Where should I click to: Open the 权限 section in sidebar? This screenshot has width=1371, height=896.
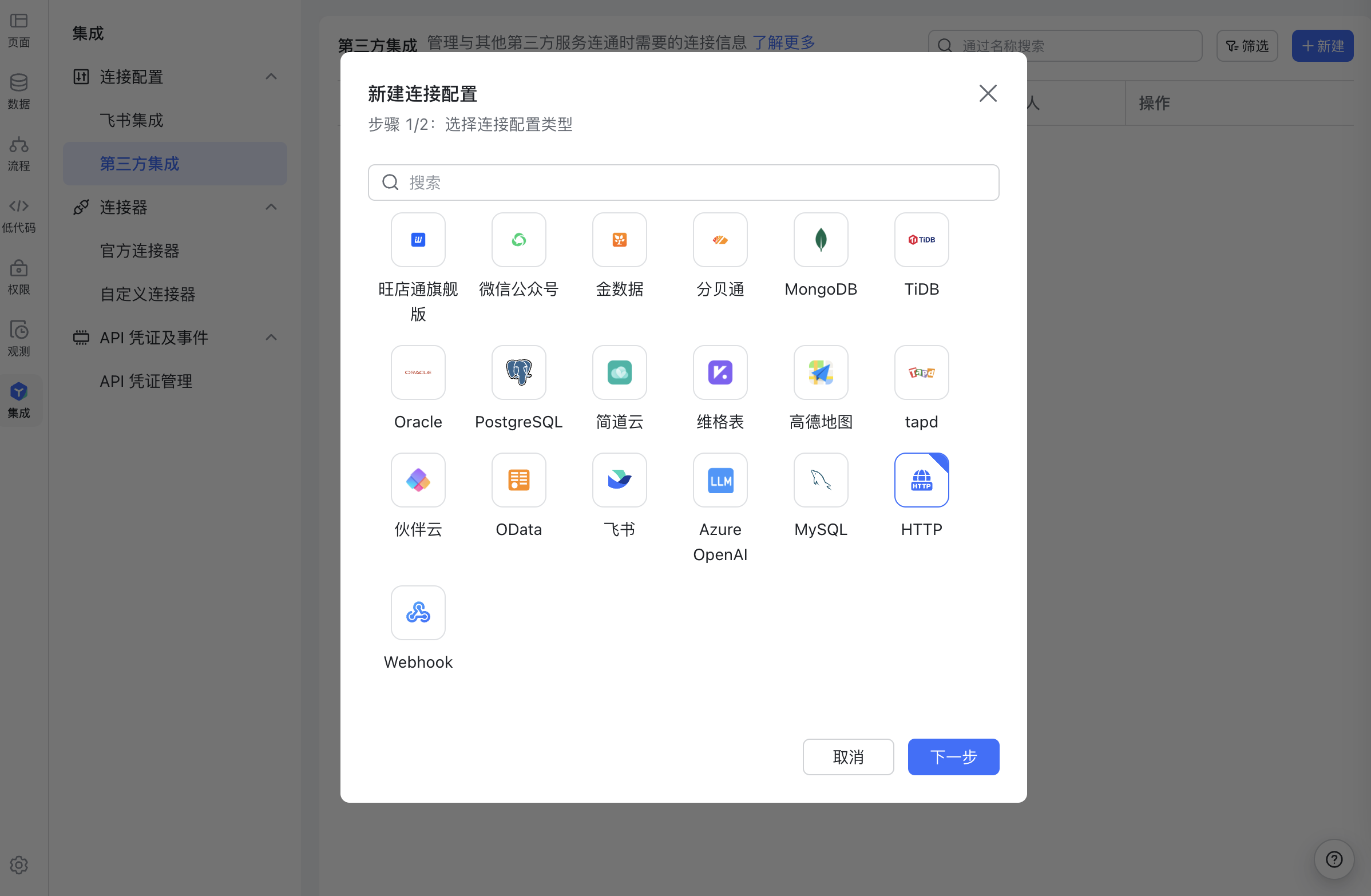(x=19, y=277)
